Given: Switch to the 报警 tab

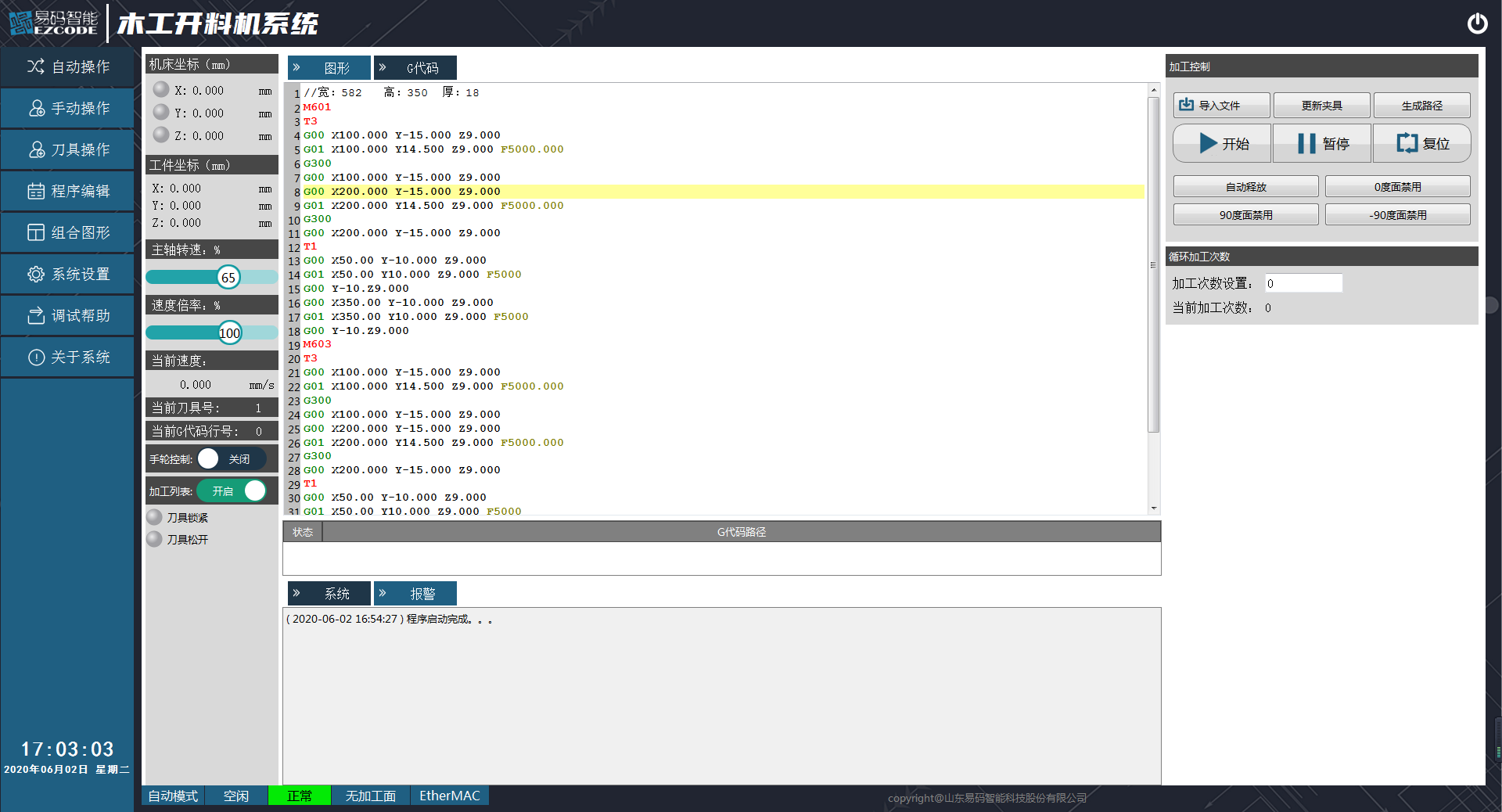Looking at the screenshot, I should point(415,594).
